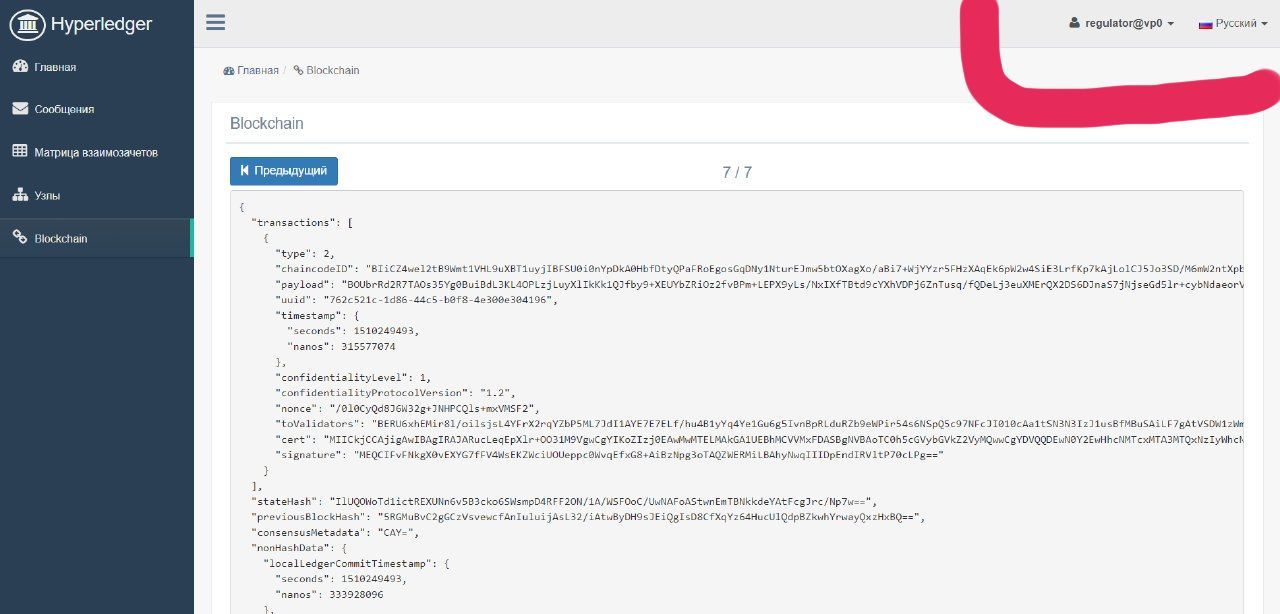Go to previous block with Предыдущий button
1280x614 pixels.
[x=284, y=171]
